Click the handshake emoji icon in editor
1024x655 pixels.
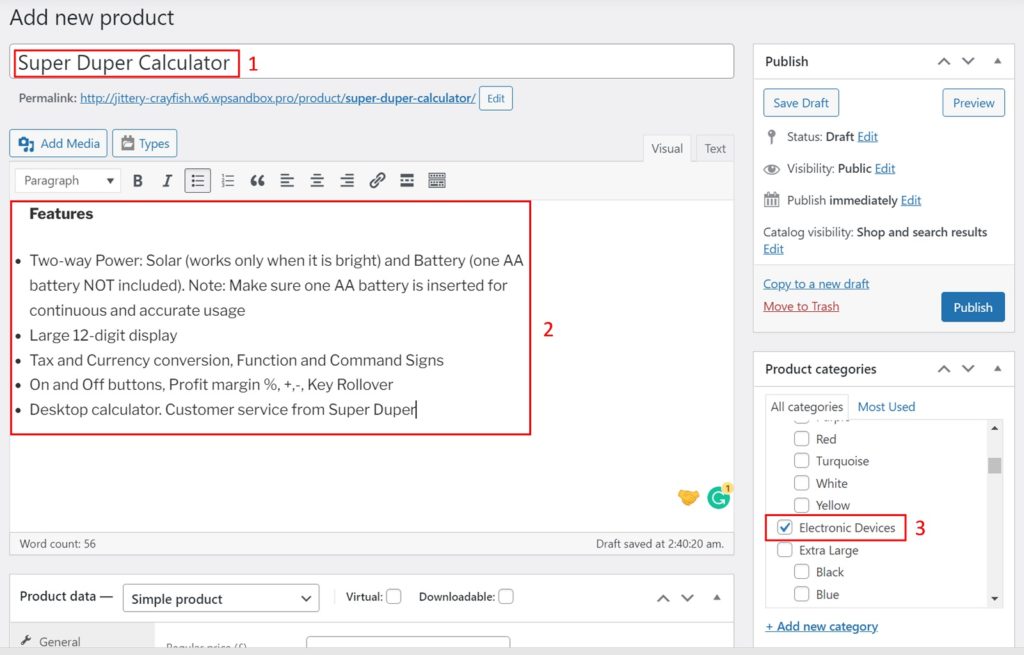coord(688,497)
